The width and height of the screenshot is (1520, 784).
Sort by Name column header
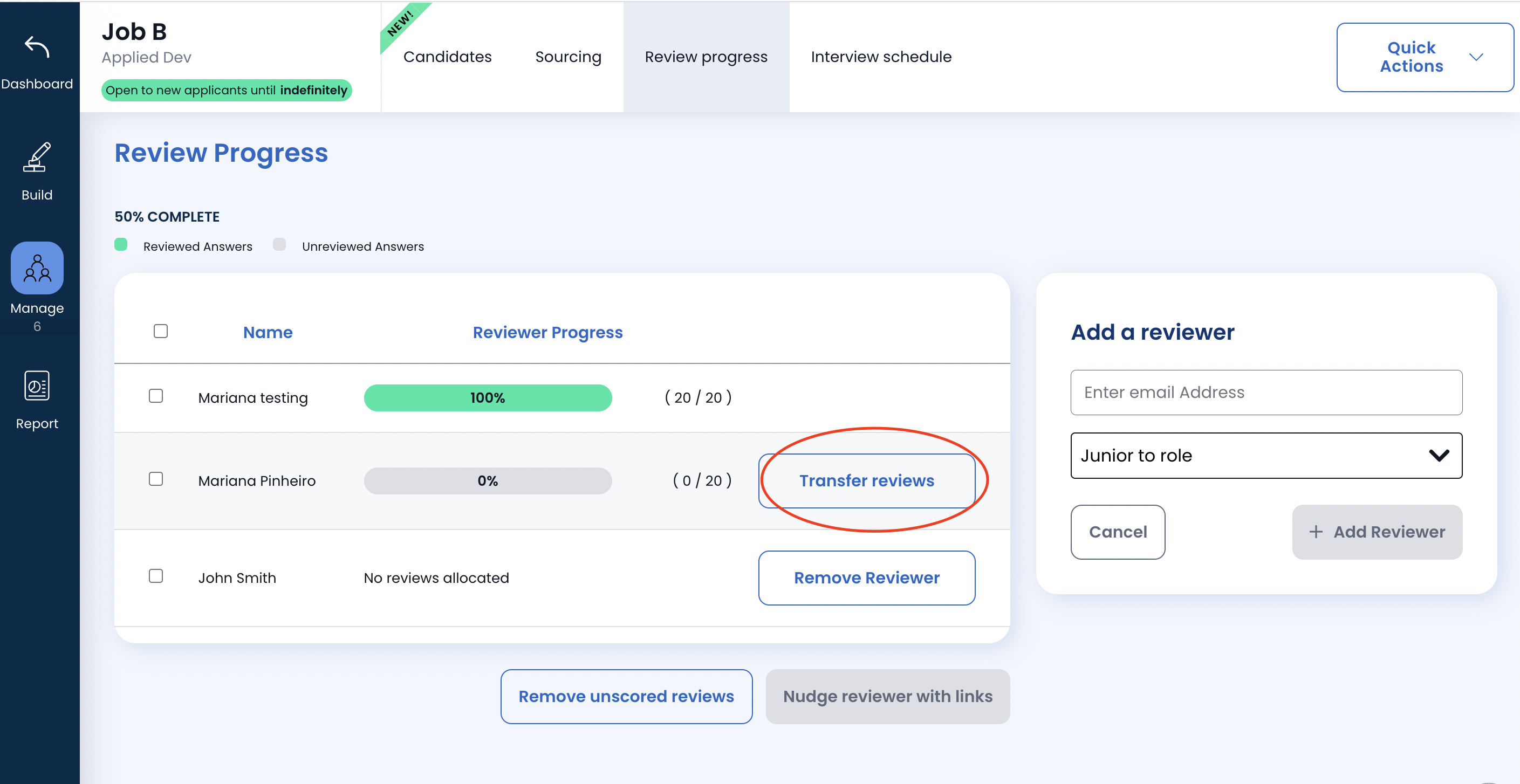point(268,332)
